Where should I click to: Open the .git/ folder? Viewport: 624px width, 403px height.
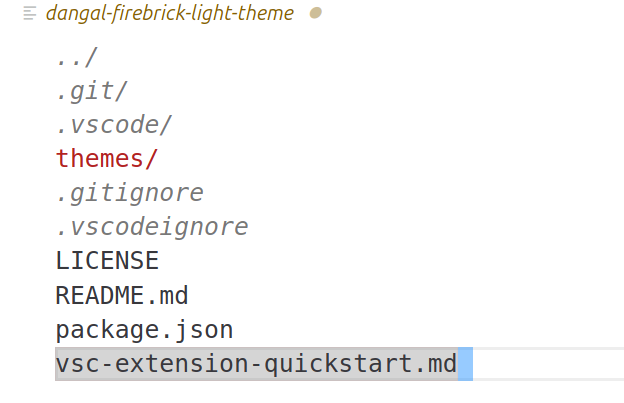tap(92, 91)
